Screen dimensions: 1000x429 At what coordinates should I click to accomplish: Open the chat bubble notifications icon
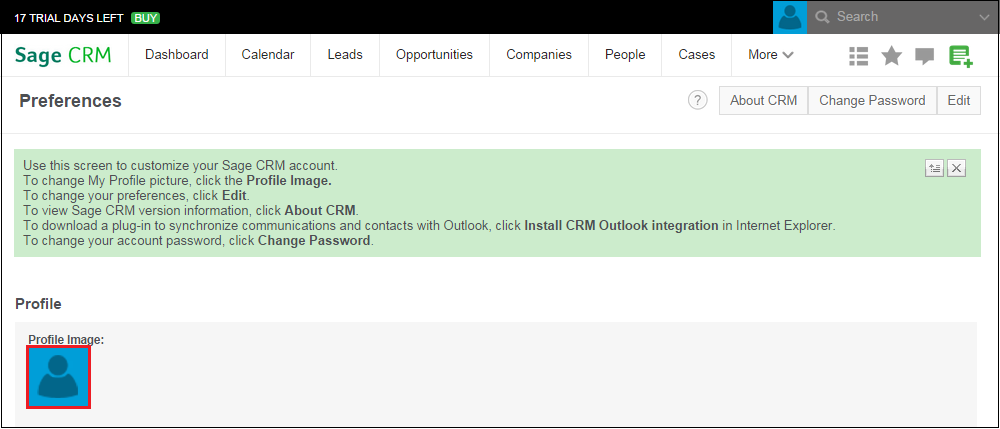[x=924, y=57]
